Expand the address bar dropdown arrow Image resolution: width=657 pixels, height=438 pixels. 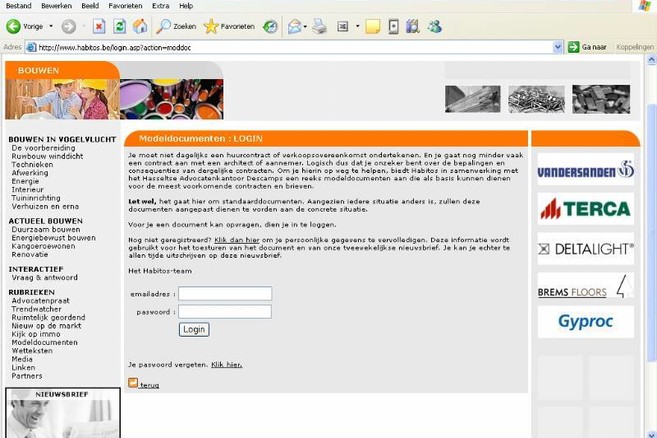558,47
